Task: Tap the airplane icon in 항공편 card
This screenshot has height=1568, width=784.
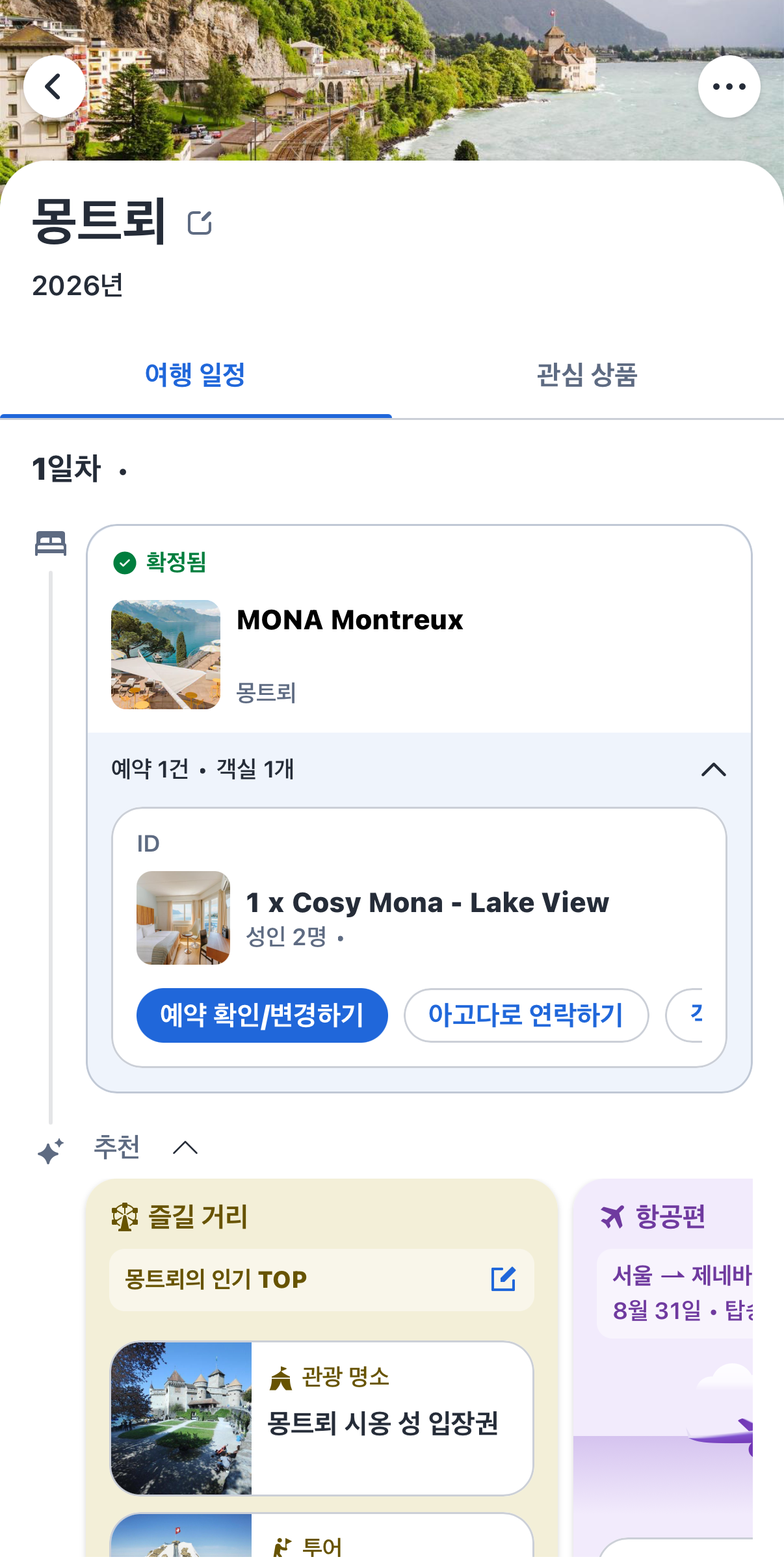Action: tap(612, 1216)
